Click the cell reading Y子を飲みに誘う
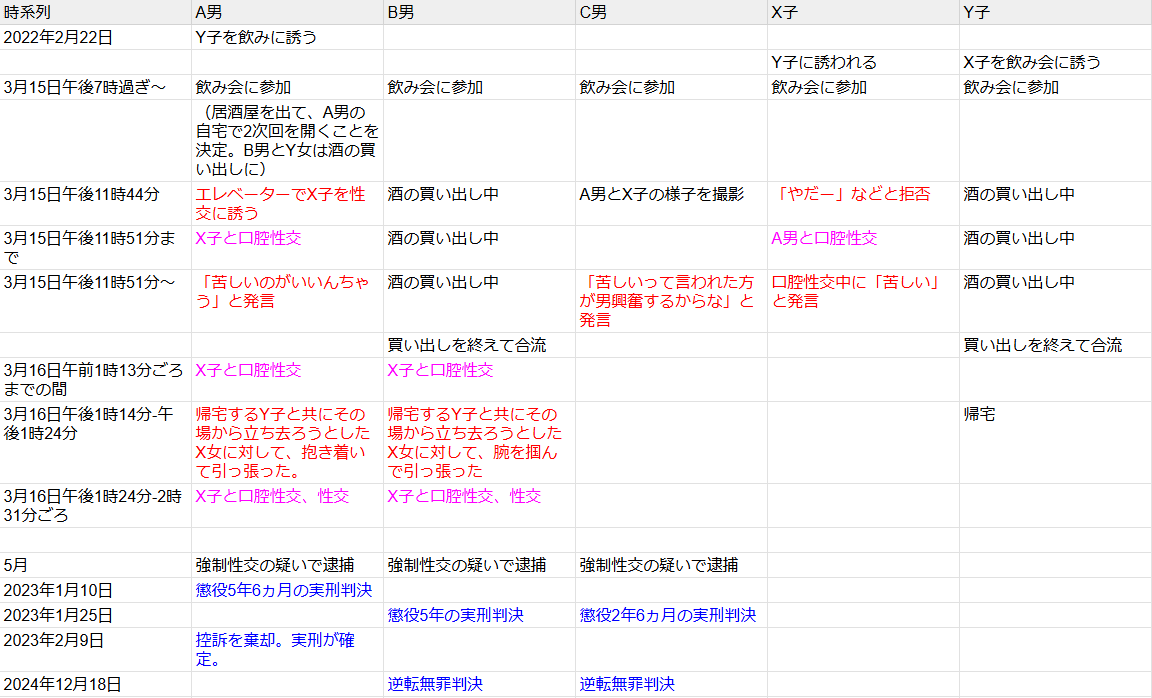The image size is (1152, 698). (287, 37)
